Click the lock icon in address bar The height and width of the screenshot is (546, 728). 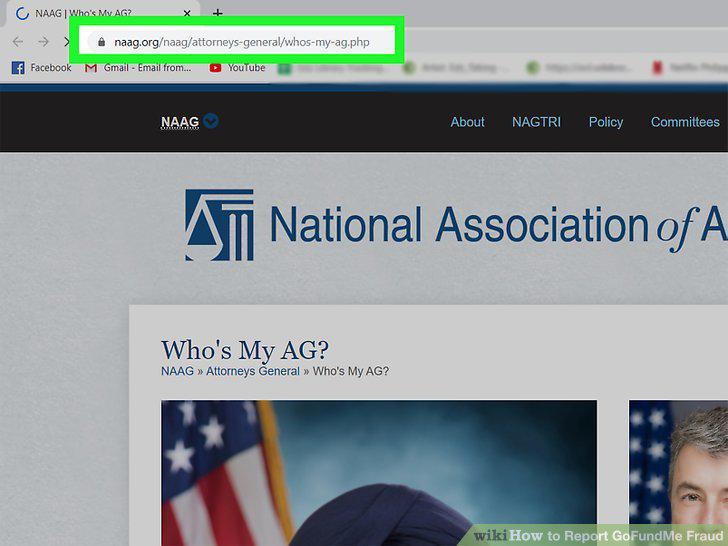(x=101, y=42)
